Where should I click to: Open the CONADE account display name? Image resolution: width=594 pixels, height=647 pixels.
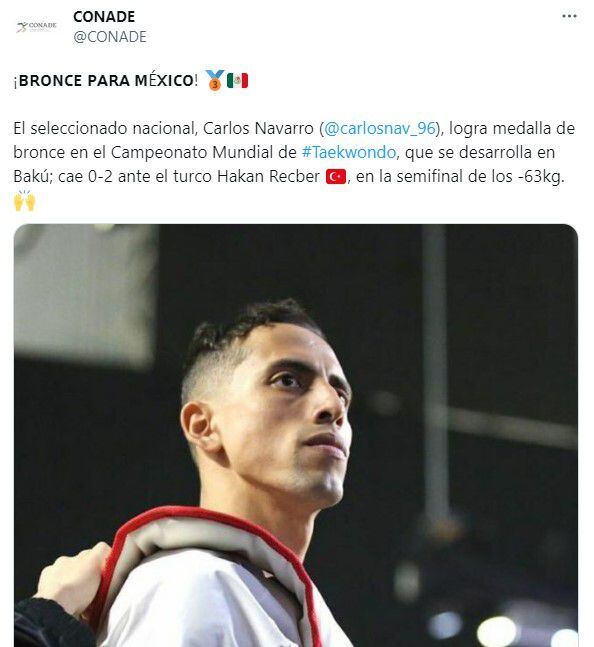104,17
